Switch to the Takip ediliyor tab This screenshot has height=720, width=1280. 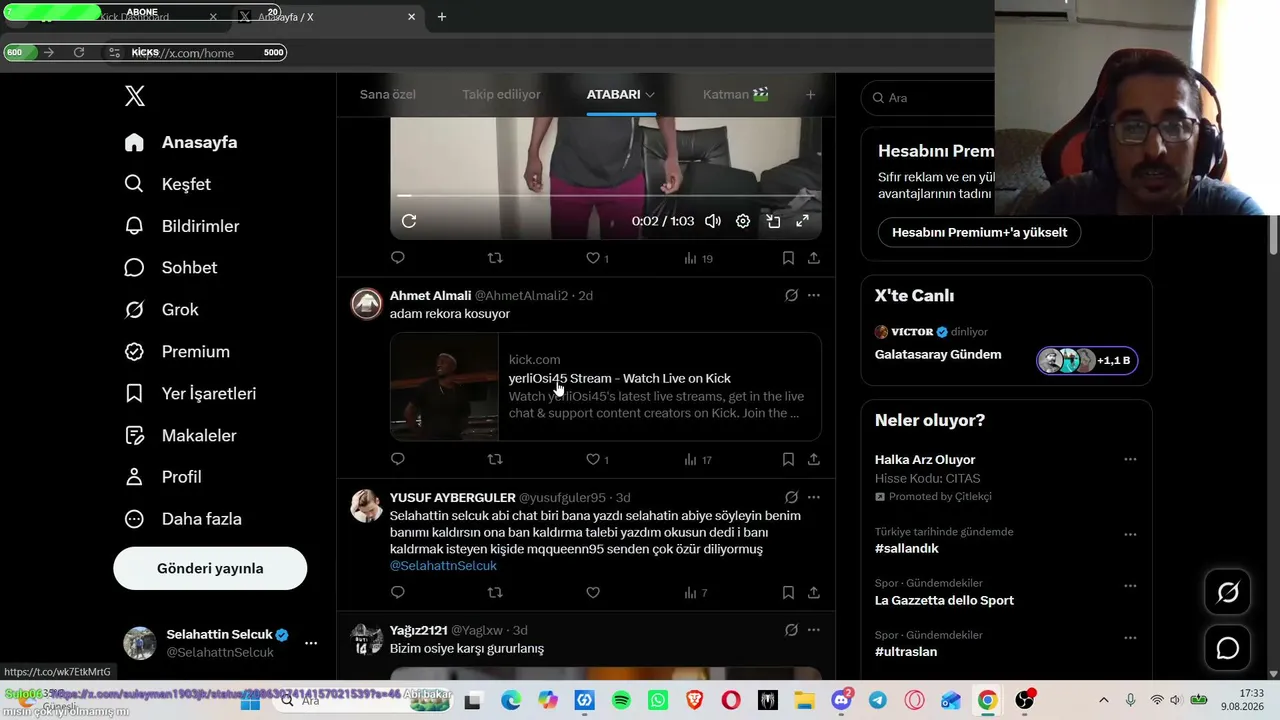(501, 94)
